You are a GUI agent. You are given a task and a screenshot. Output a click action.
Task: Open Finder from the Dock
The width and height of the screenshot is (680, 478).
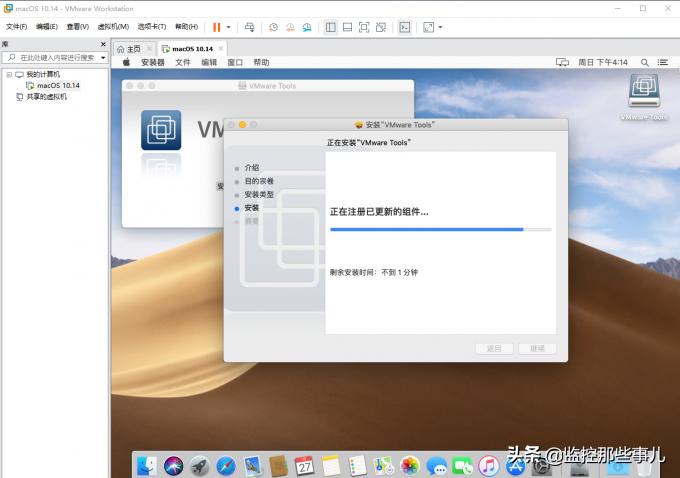pos(147,467)
